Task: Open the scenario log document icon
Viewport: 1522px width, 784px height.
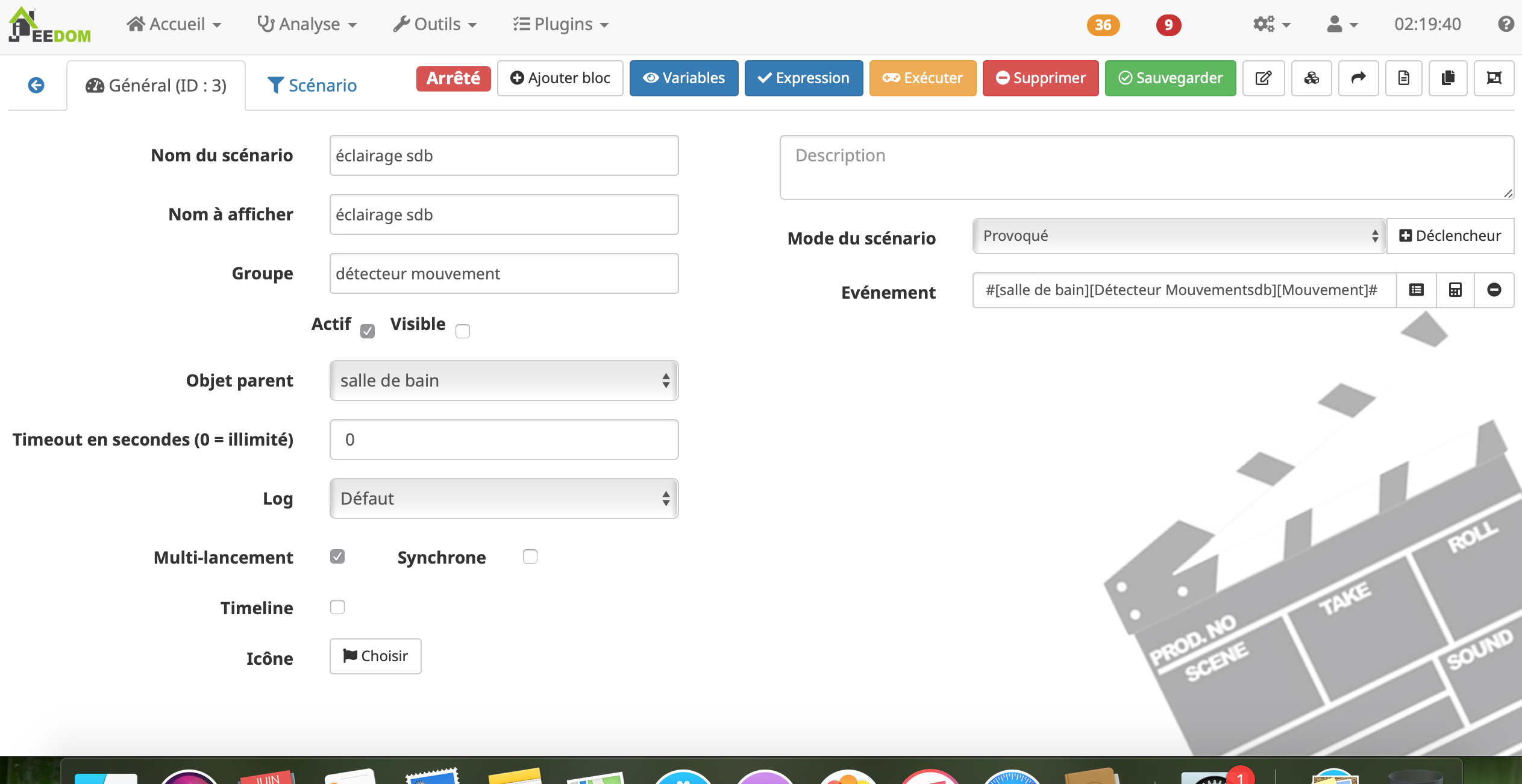Action: coord(1403,78)
